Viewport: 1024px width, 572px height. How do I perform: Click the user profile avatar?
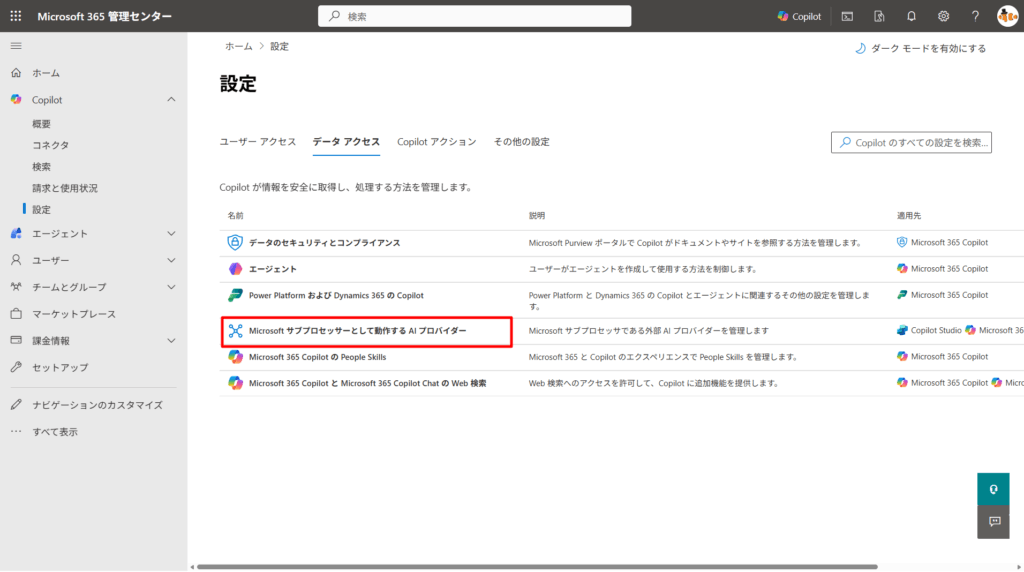[x=1007, y=16]
